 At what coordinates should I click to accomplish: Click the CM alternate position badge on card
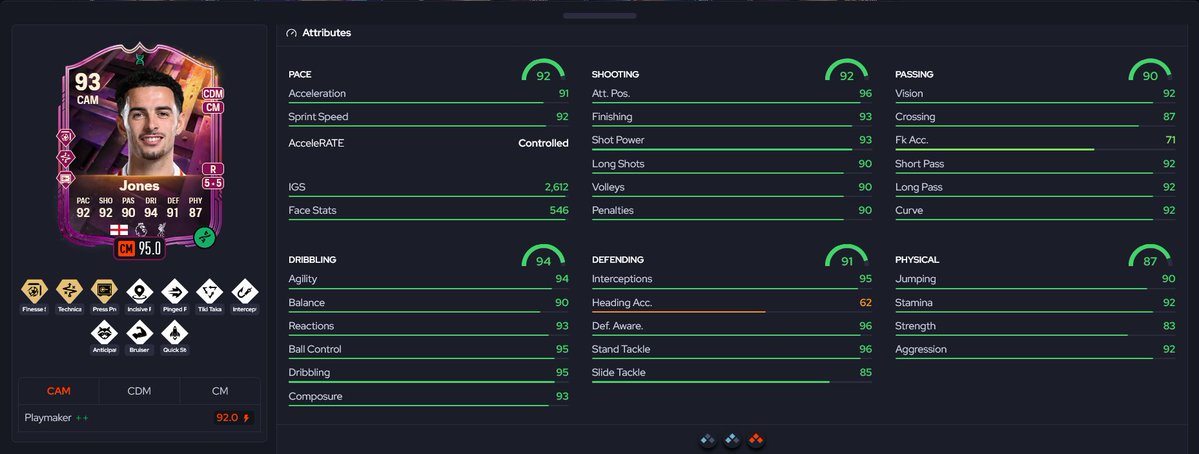[x=213, y=108]
